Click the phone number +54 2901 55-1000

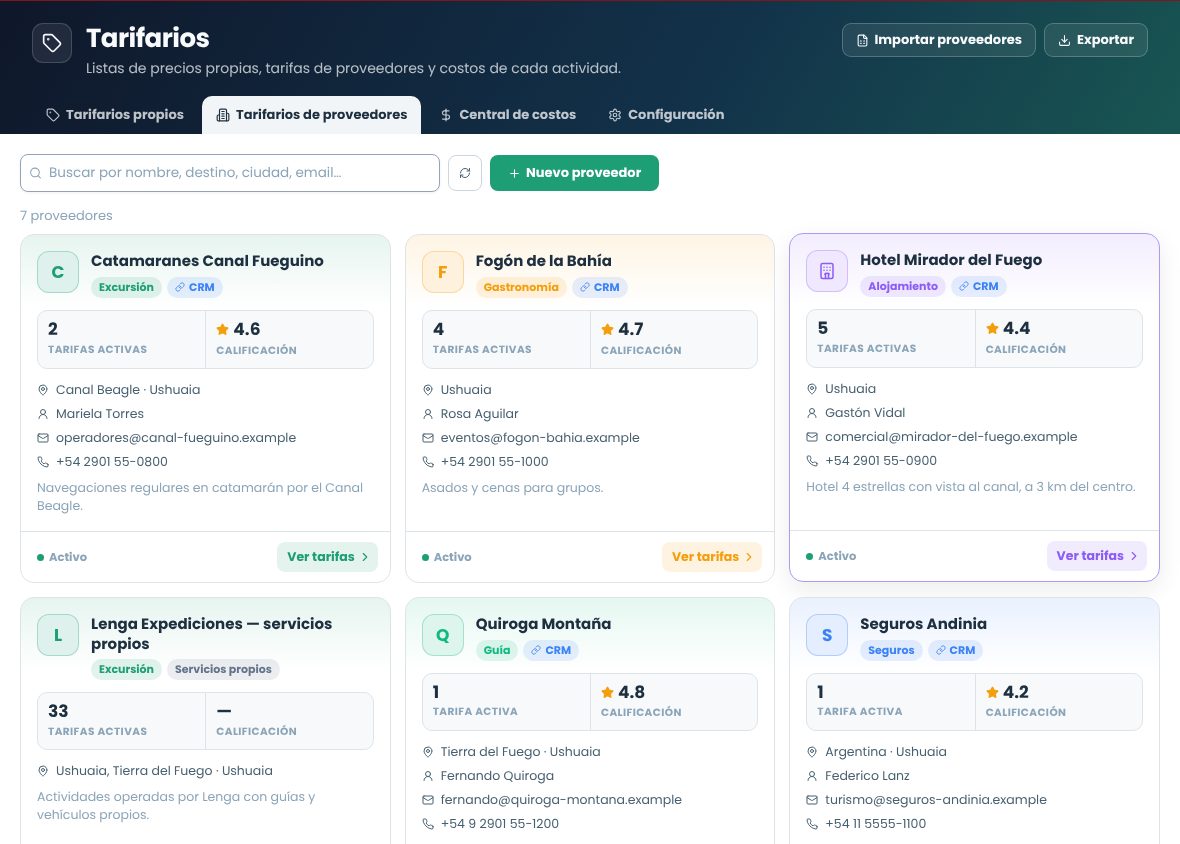(x=494, y=462)
